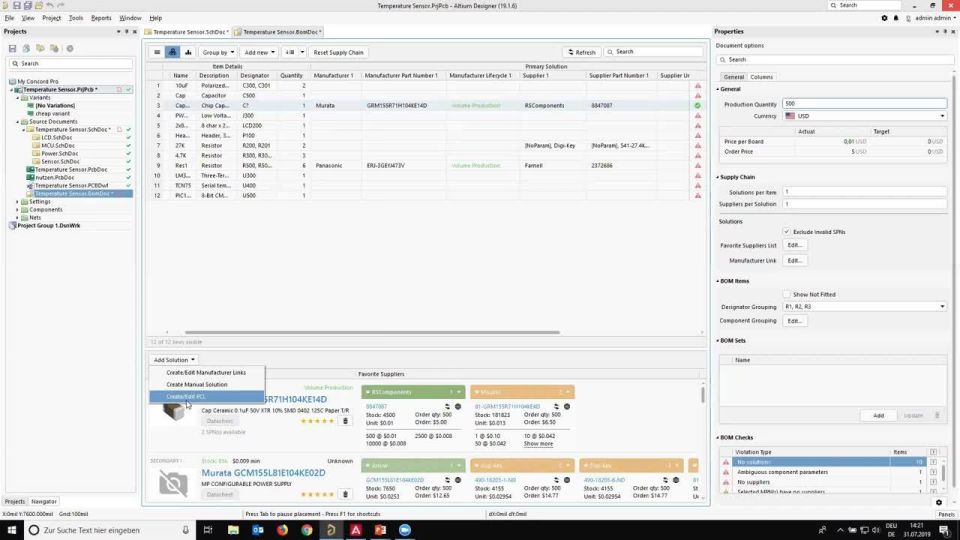Open Designator Grouping dropdown
This screenshot has height=540, width=960.
point(864,307)
